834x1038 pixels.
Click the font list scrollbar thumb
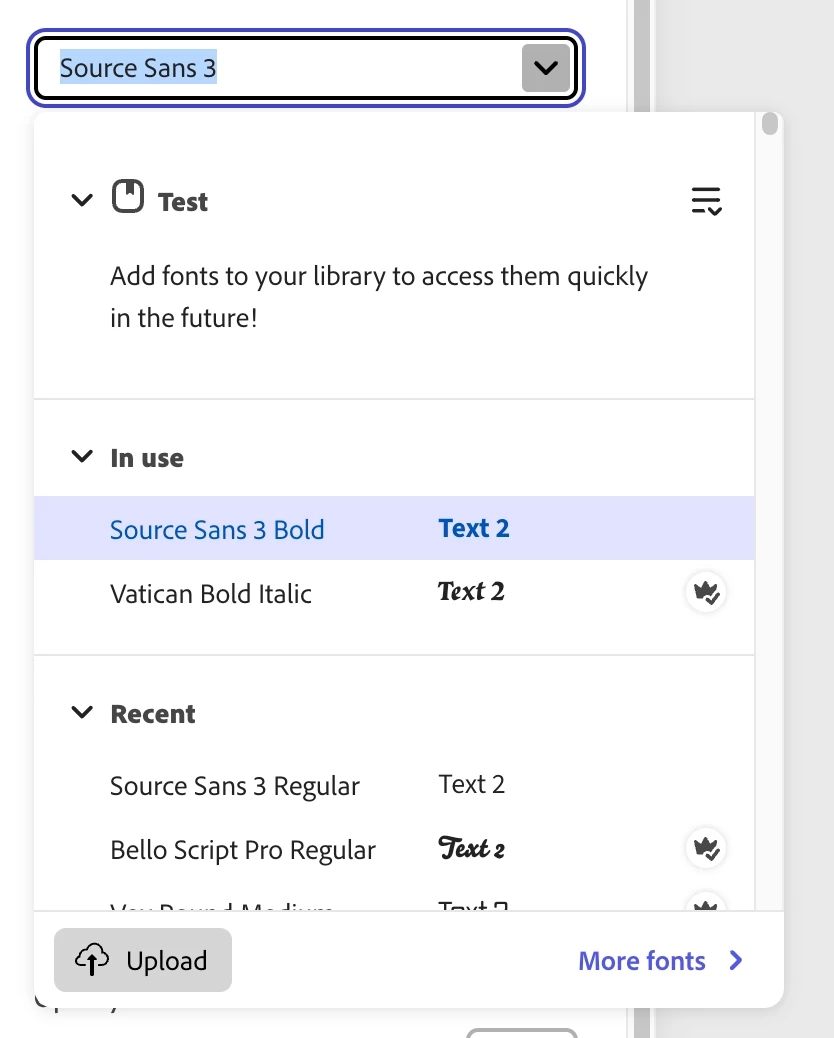pos(769,124)
